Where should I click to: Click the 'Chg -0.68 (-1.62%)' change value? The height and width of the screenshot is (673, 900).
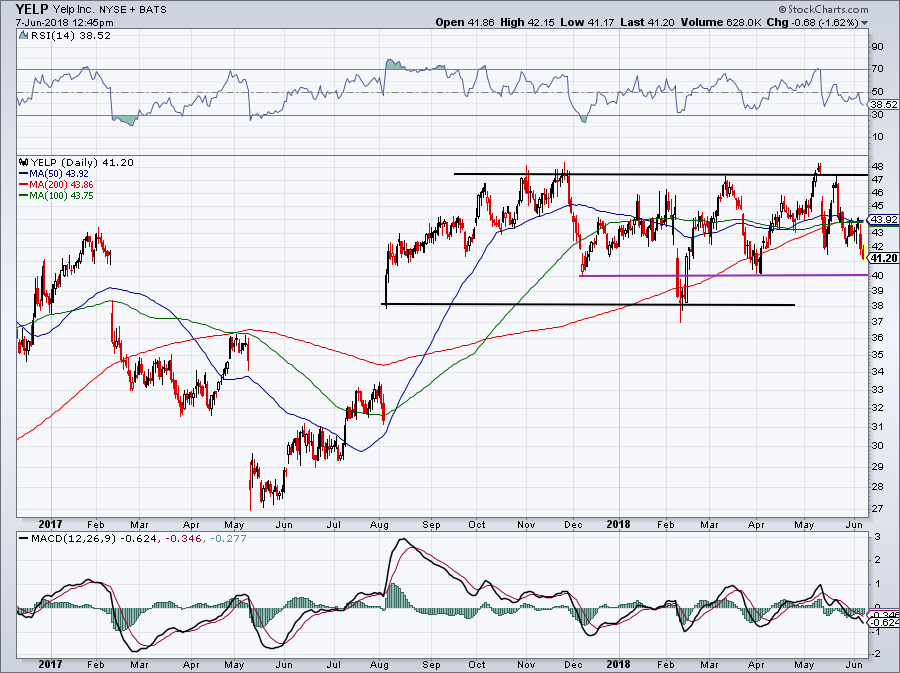pyautogui.click(x=813, y=22)
